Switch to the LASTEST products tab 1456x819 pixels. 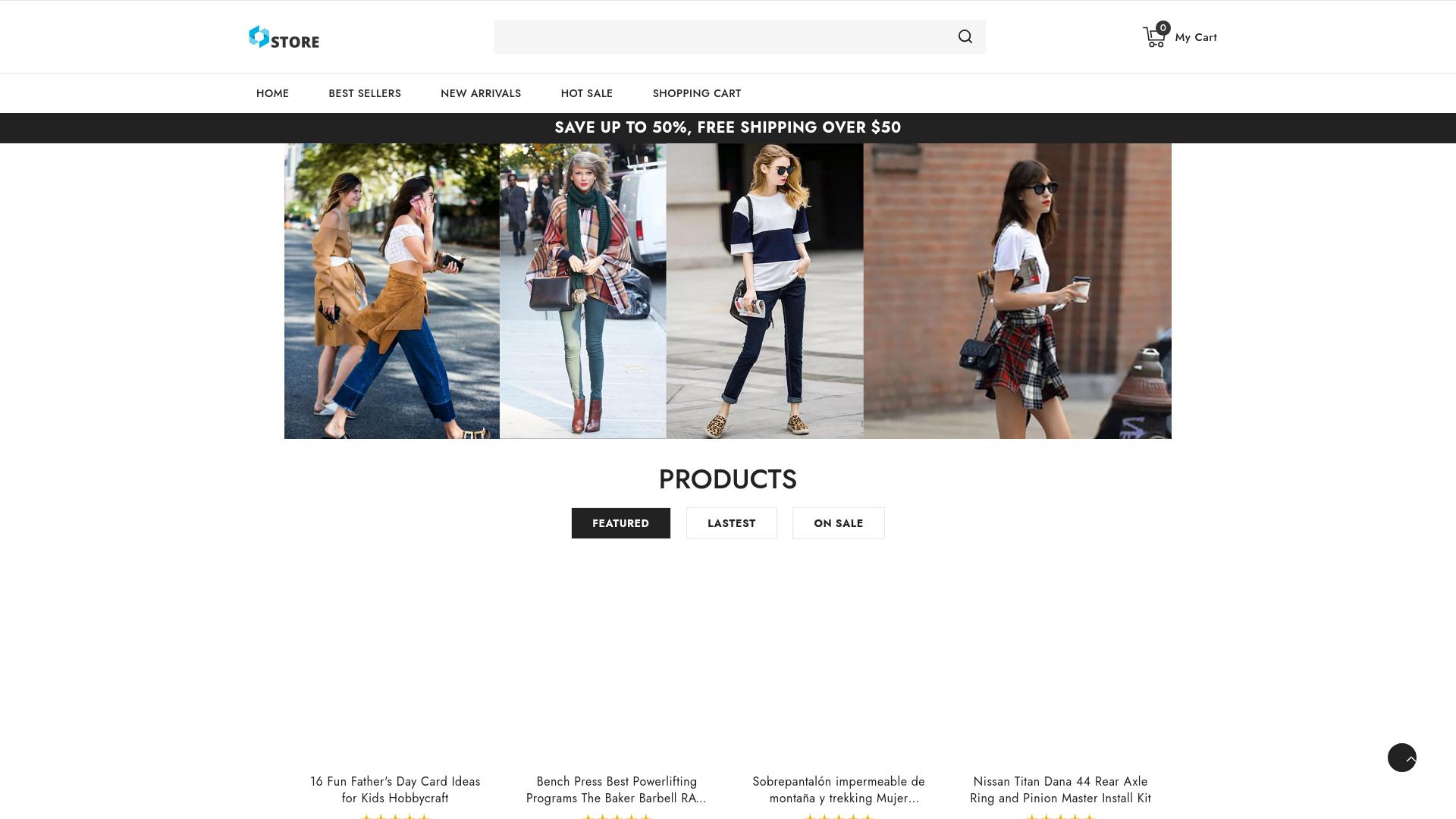pyautogui.click(x=731, y=522)
